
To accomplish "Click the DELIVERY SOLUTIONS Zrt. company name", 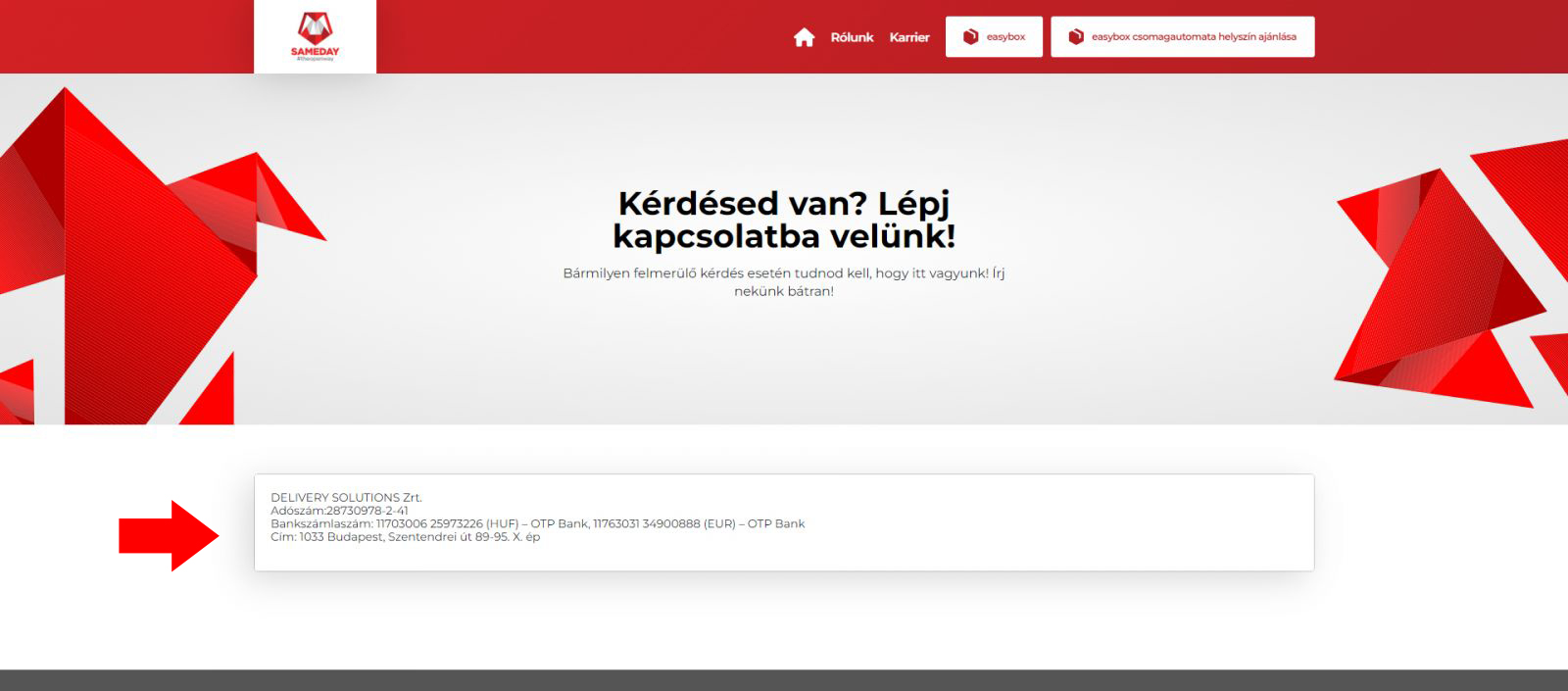I will (346, 497).
